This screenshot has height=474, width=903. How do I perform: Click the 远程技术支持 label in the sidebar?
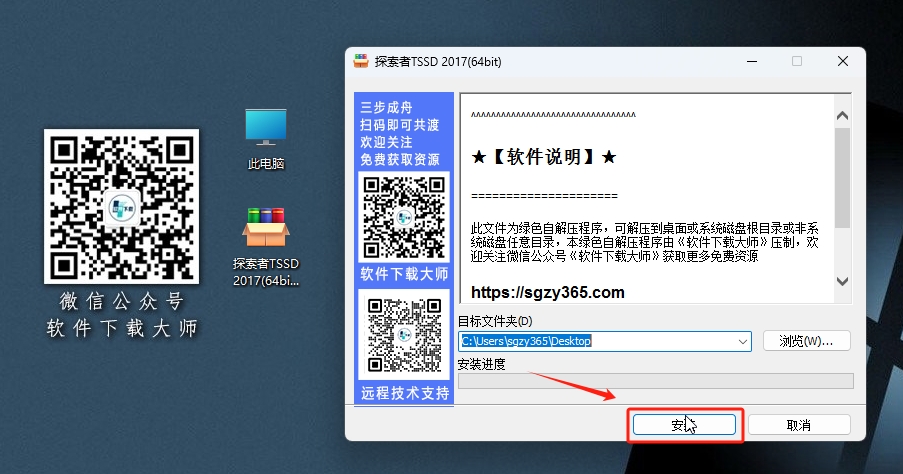[405, 393]
